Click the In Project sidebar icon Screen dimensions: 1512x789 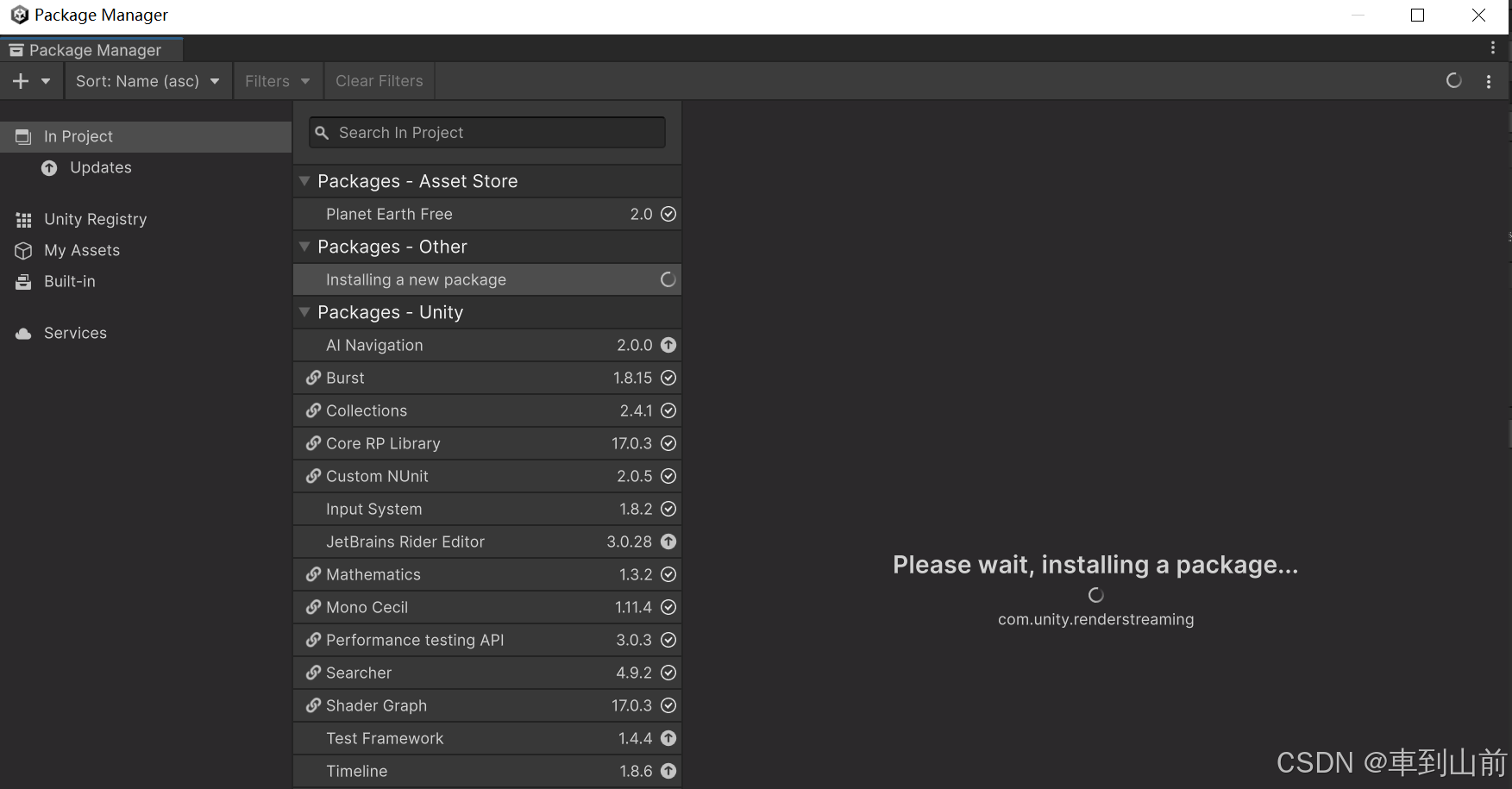click(x=23, y=136)
